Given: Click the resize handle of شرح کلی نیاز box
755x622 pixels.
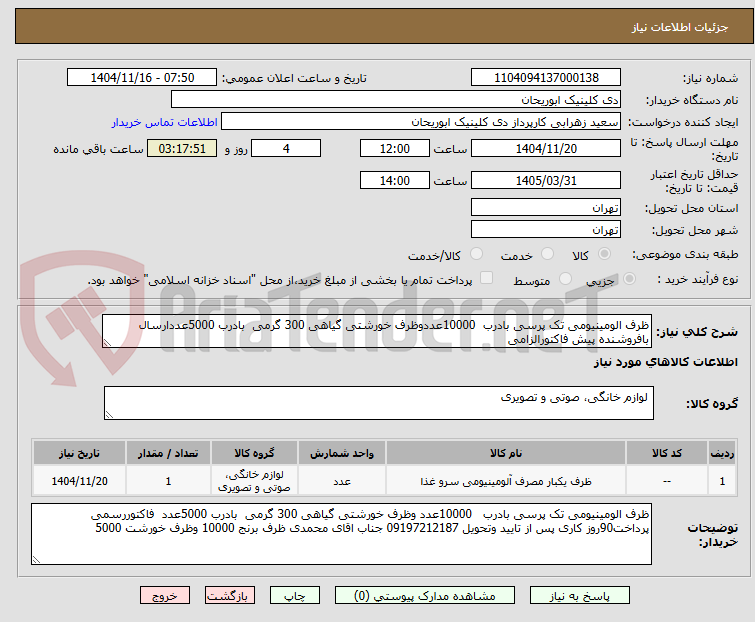Looking at the screenshot, I should tap(107, 343).
